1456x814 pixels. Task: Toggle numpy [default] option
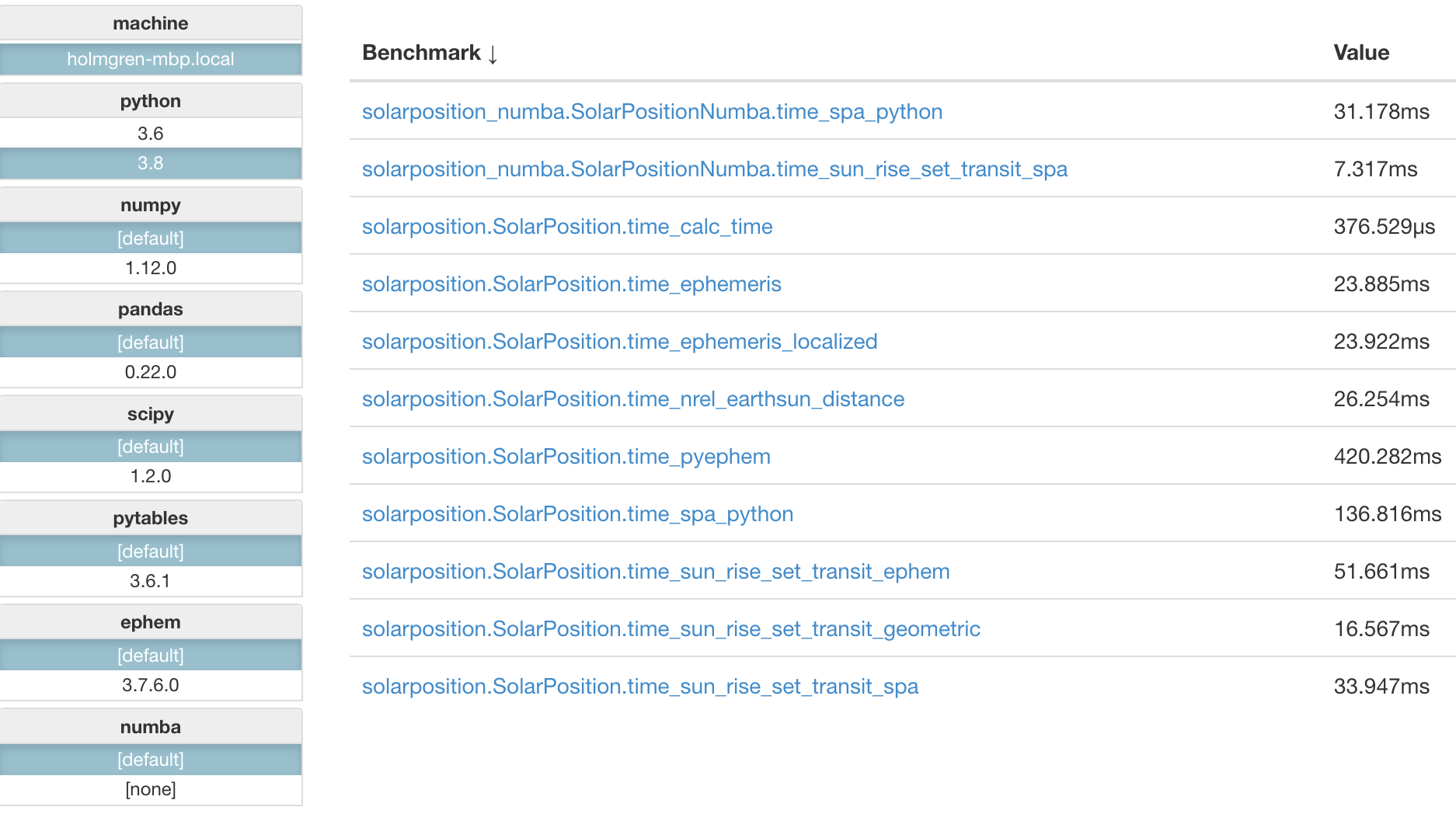(151, 238)
